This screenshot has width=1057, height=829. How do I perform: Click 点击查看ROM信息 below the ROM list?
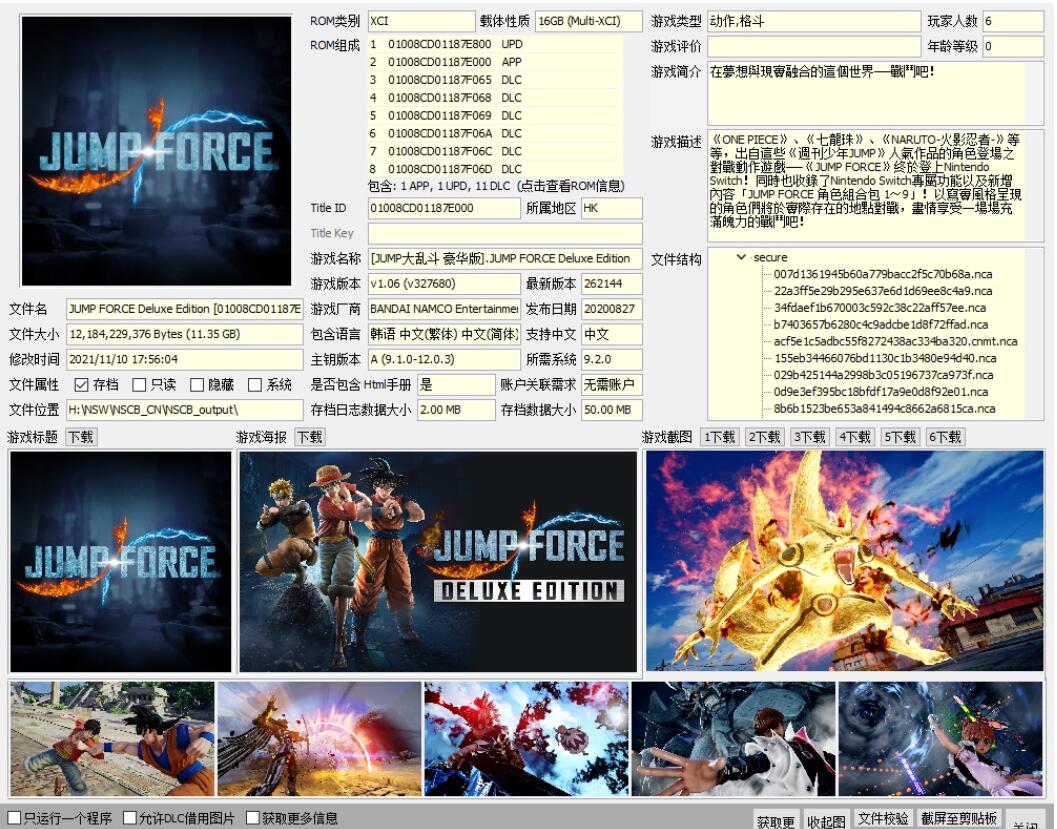pos(571,186)
